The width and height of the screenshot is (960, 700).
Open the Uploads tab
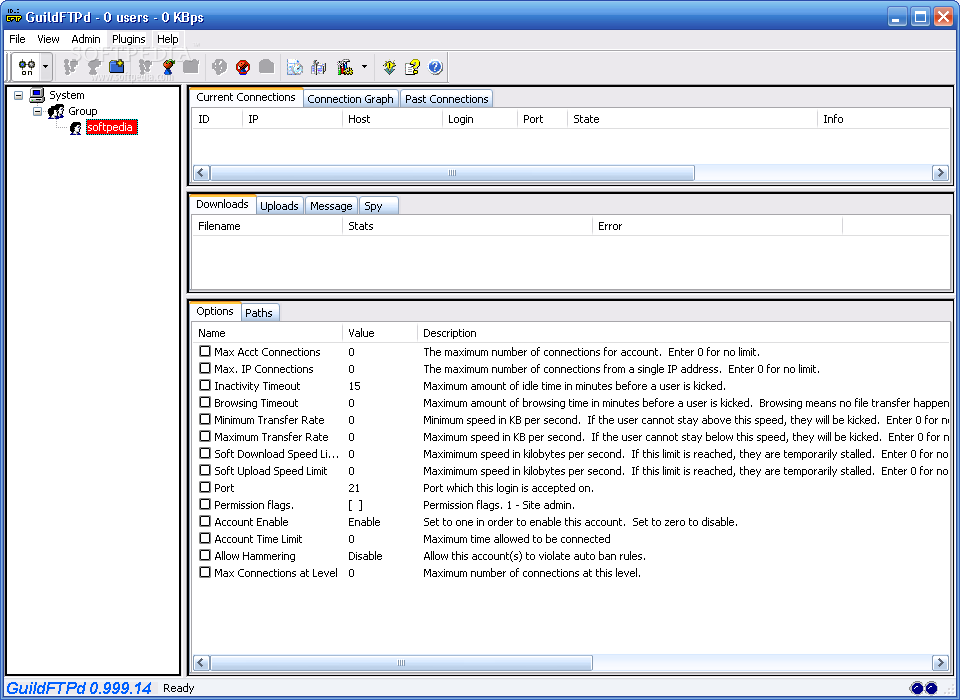pos(279,206)
